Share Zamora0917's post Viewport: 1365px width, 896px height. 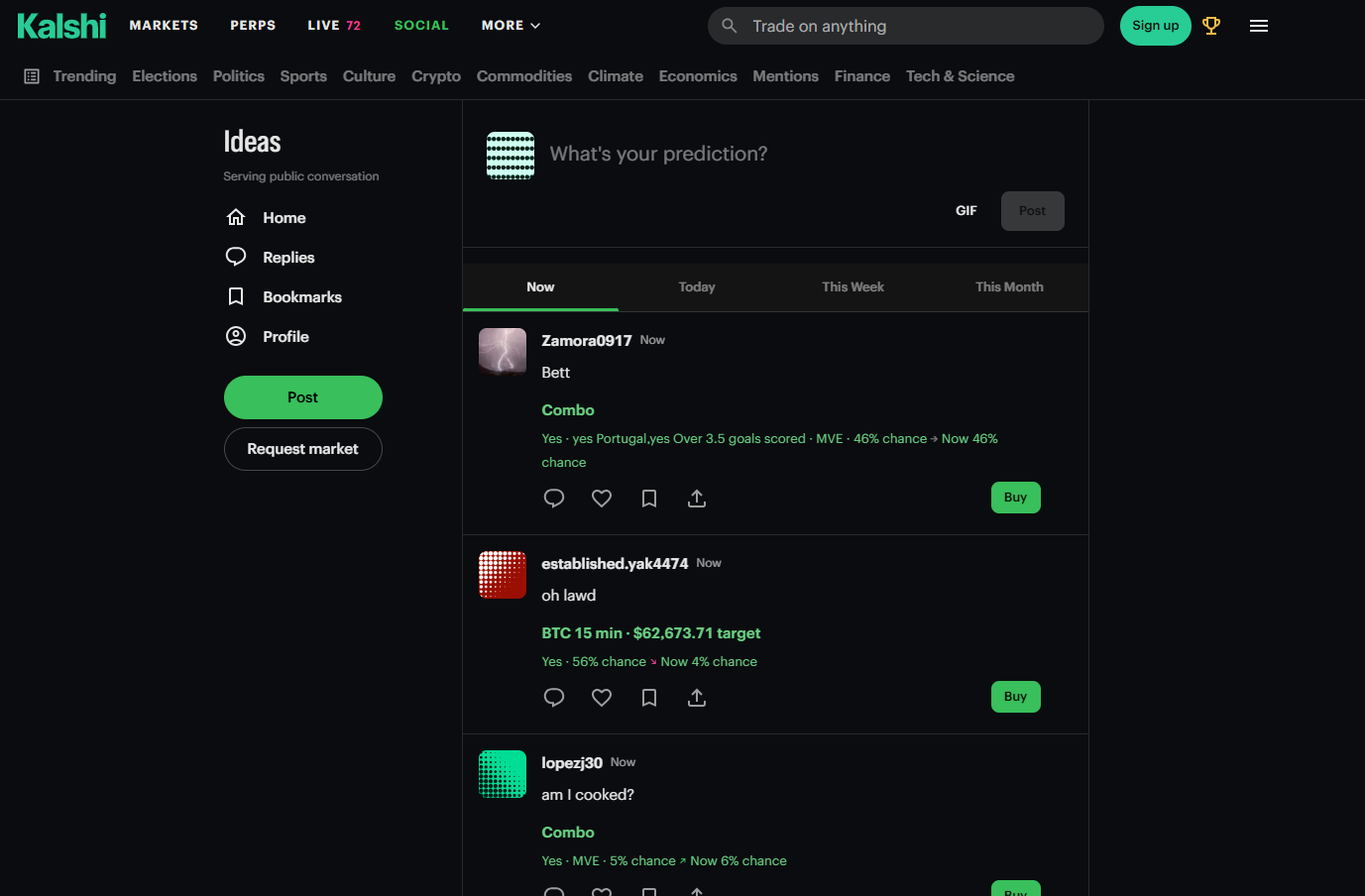click(x=697, y=498)
